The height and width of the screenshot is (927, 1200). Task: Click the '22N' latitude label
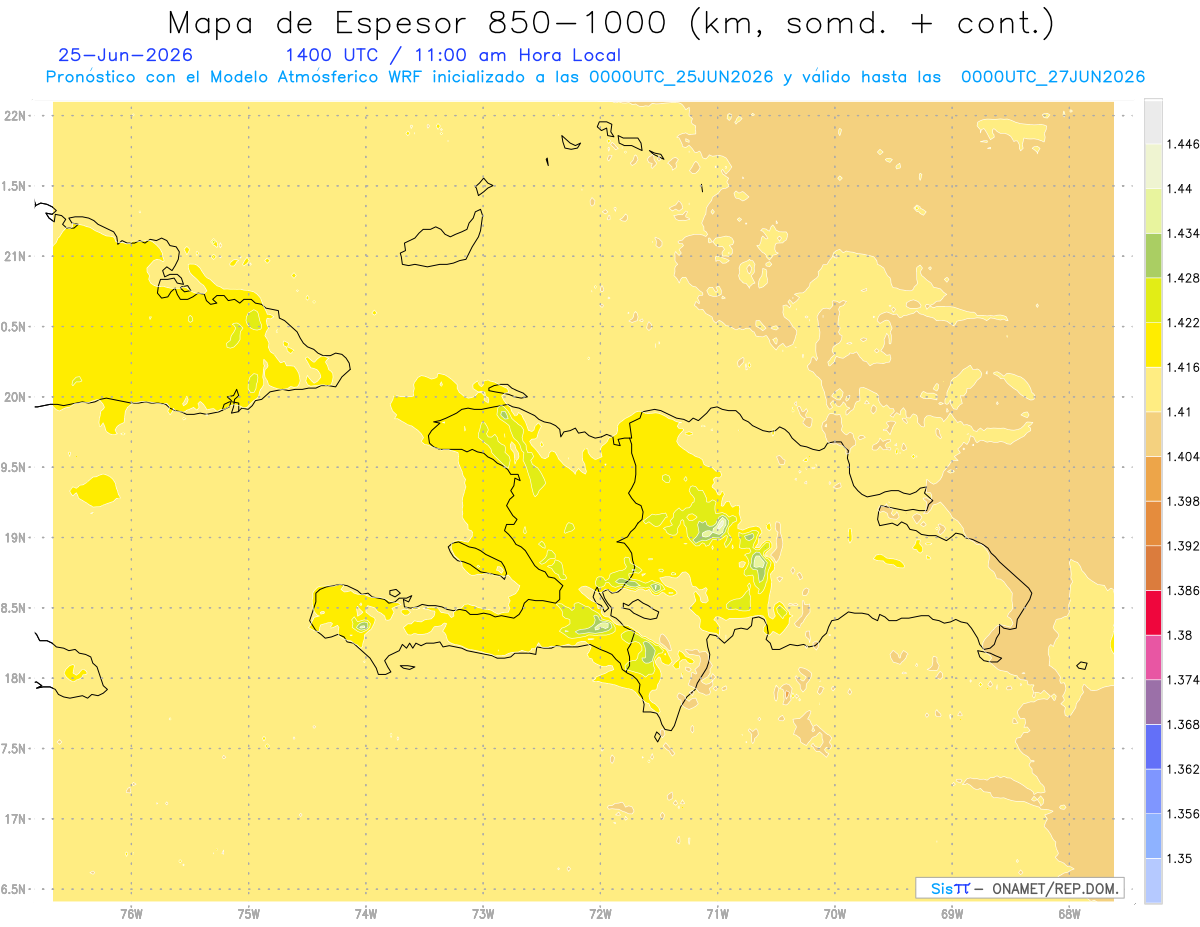click(16, 116)
